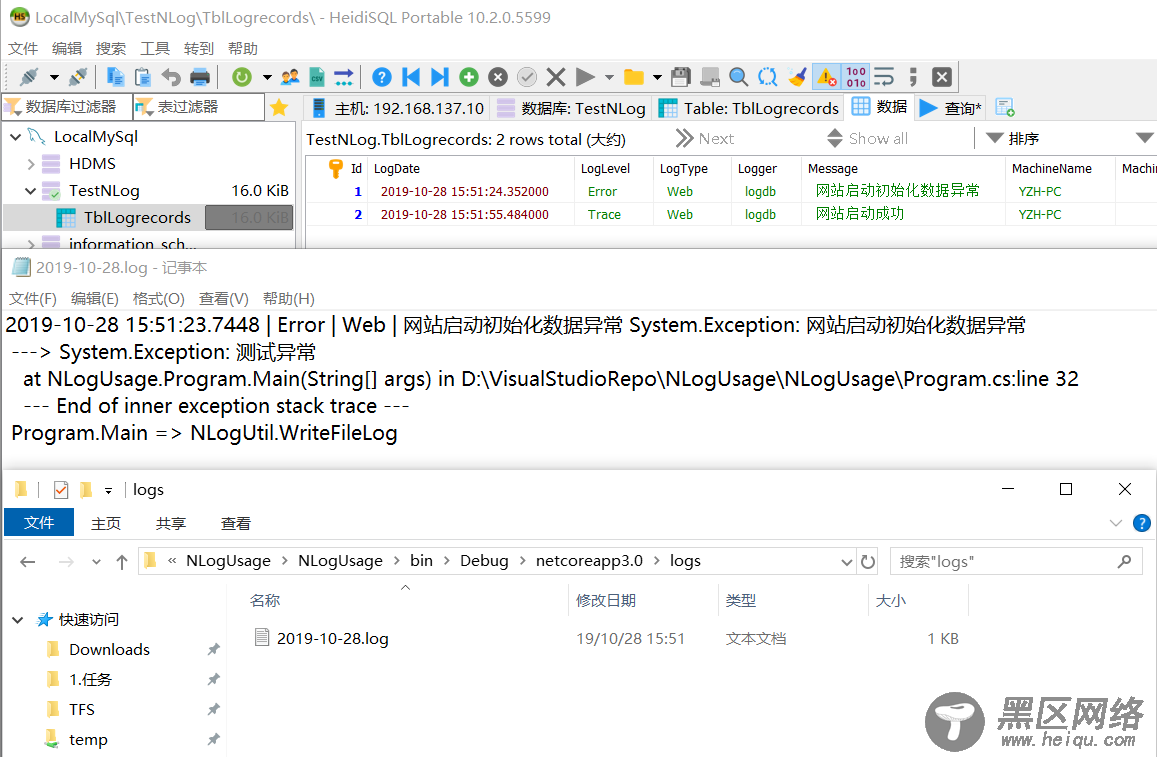1157x757 pixels.
Task: Click the blue help question mark icon
Action: [x=381, y=77]
